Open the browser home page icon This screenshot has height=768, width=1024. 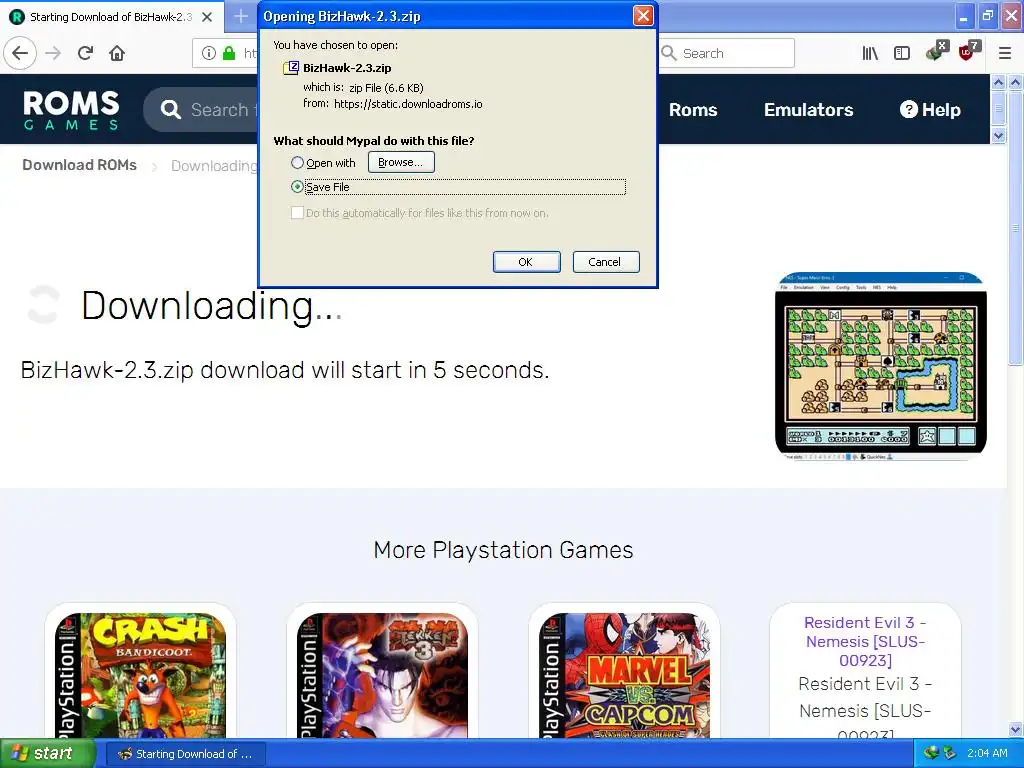(117, 53)
